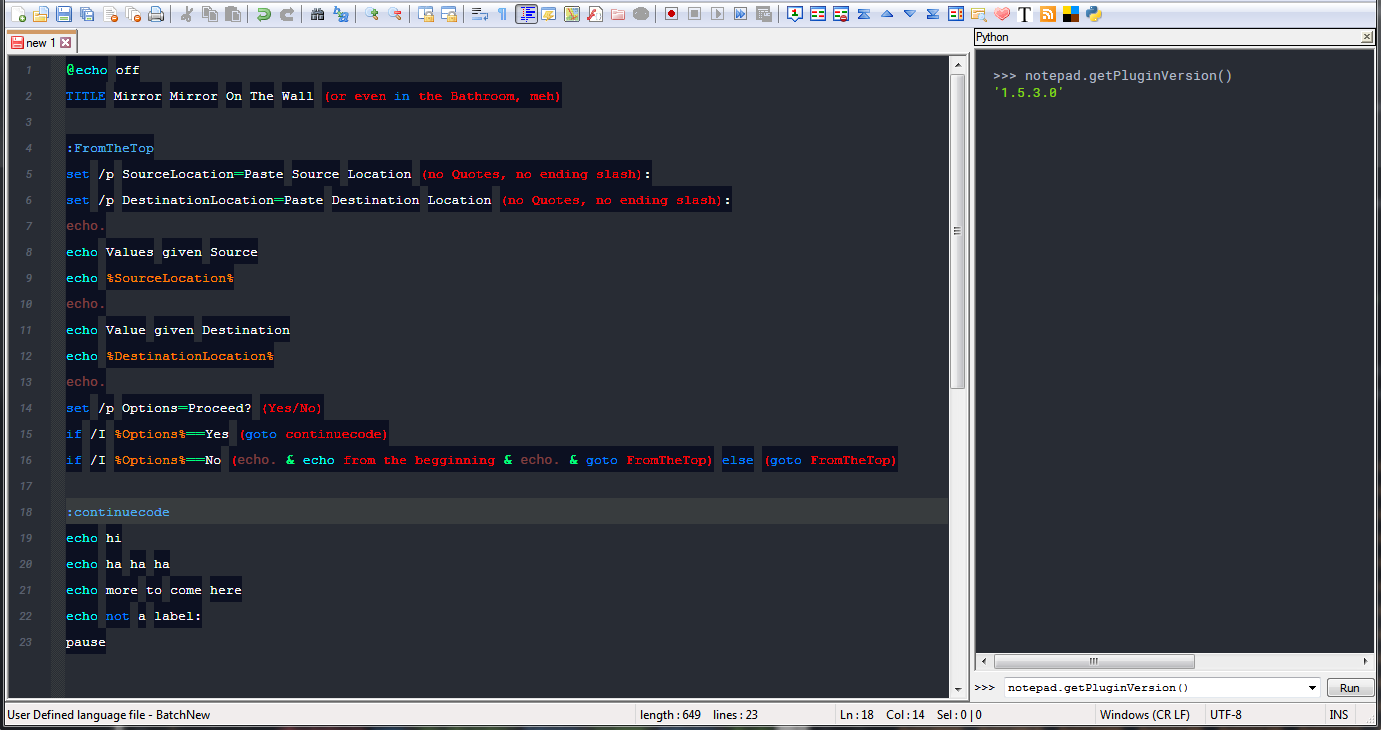This screenshot has width=1381, height=730.
Task: Run macro multiple times fast-forward icon
Action: (x=740, y=14)
